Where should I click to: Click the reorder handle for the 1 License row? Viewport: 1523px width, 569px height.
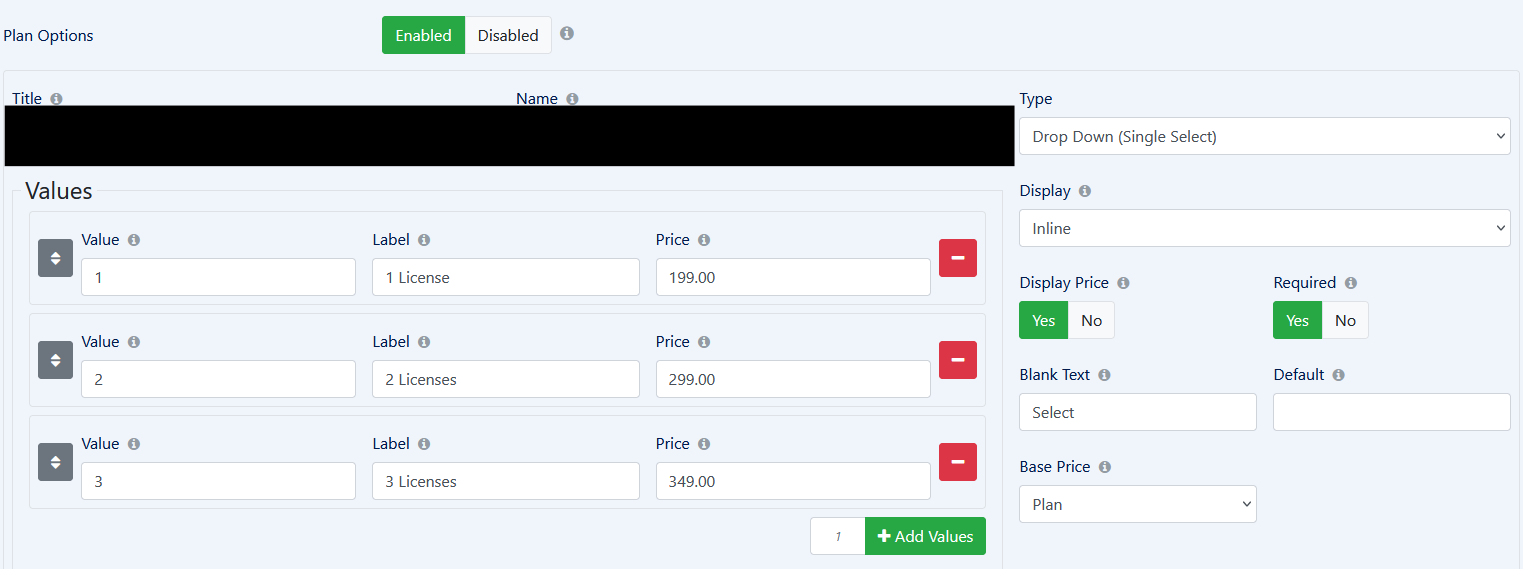55,258
